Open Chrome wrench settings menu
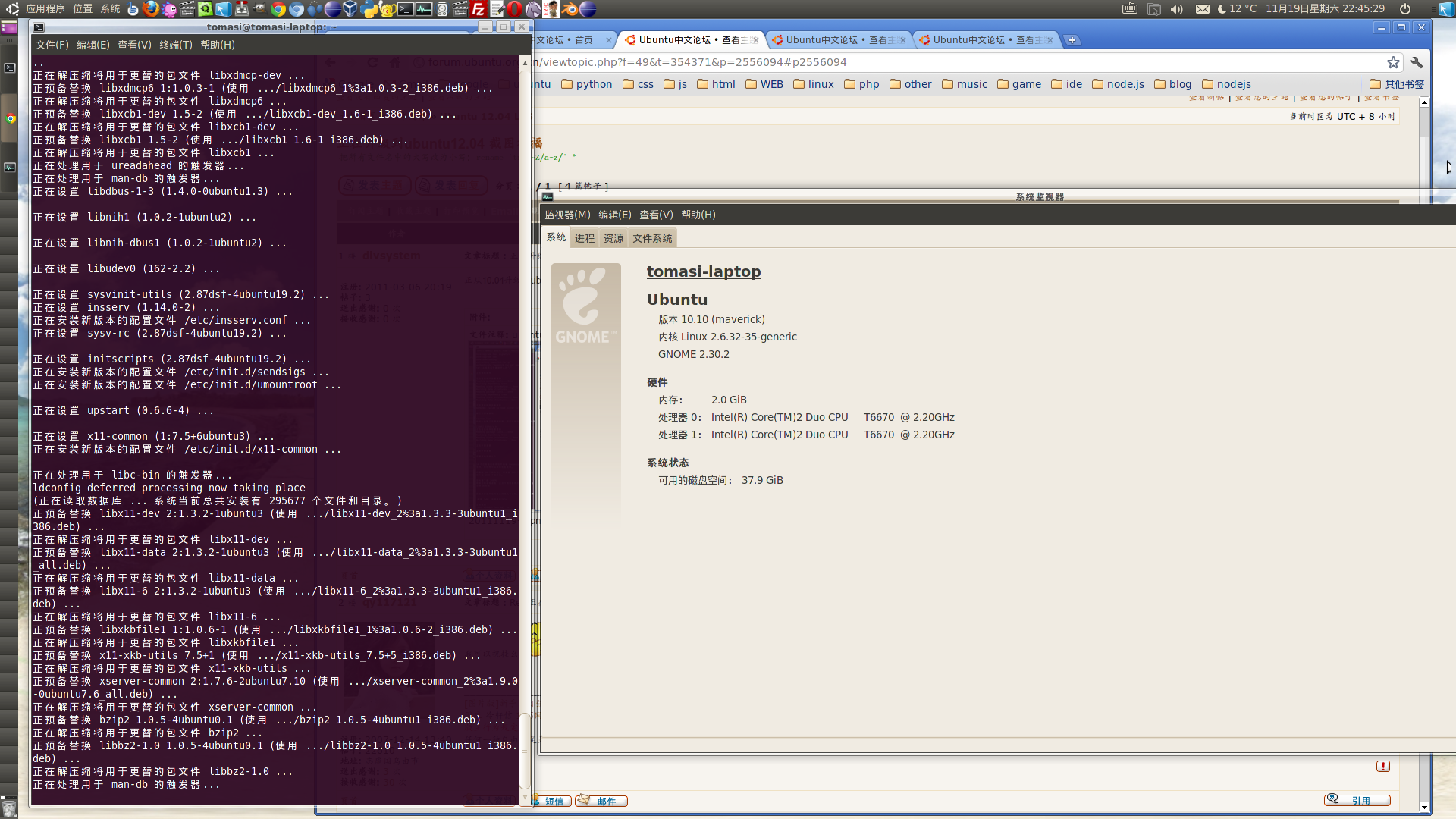1456x819 pixels. pyautogui.click(x=1417, y=62)
